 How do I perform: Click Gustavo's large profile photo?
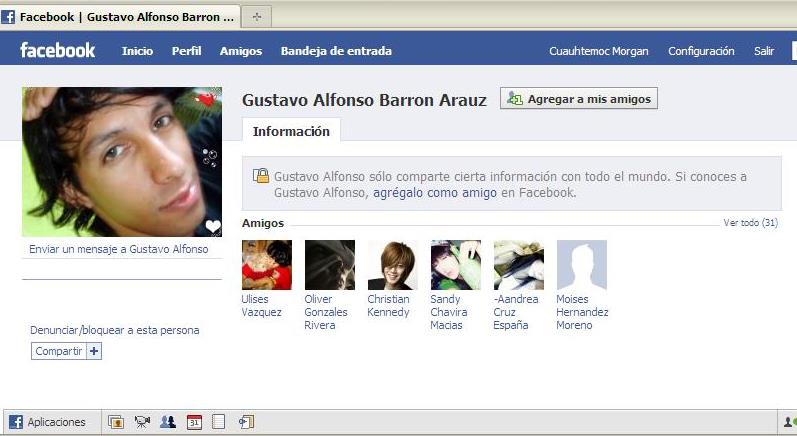tap(122, 162)
